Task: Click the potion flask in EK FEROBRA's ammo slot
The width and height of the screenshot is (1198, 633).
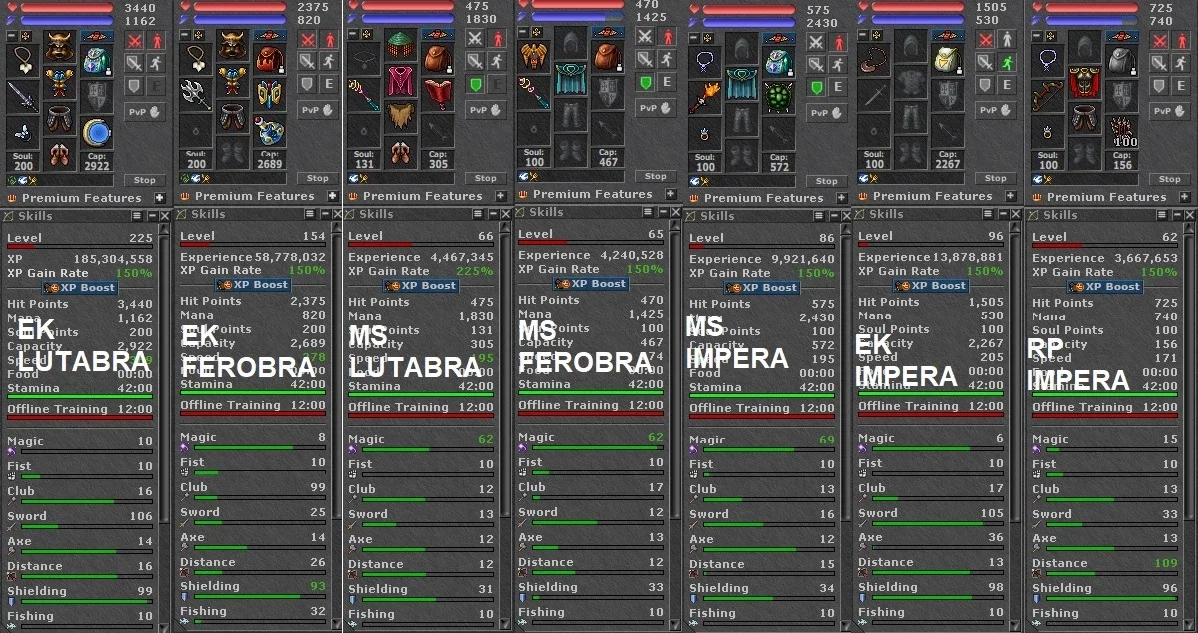Action: [x=270, y=130]
